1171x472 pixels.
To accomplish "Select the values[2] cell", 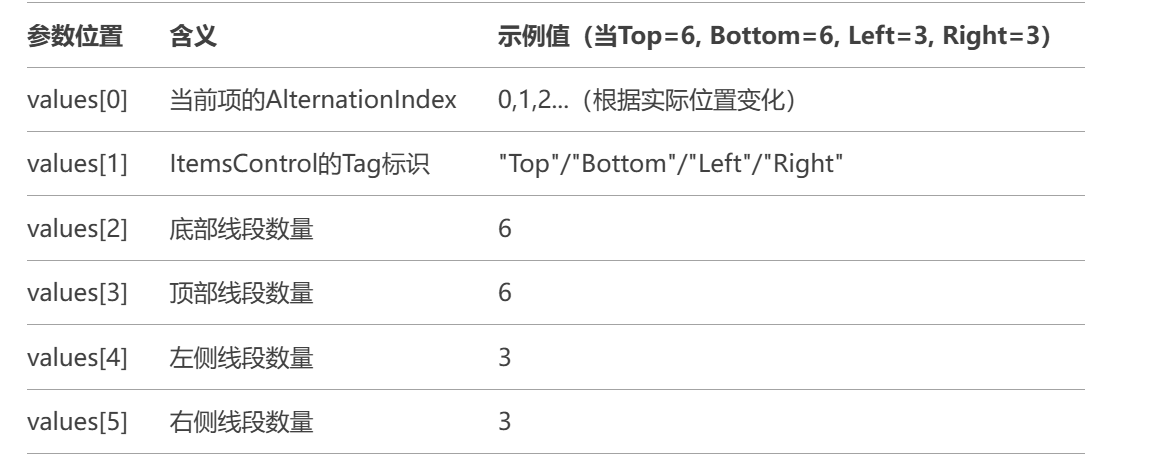I will click(x=77, y=229).
